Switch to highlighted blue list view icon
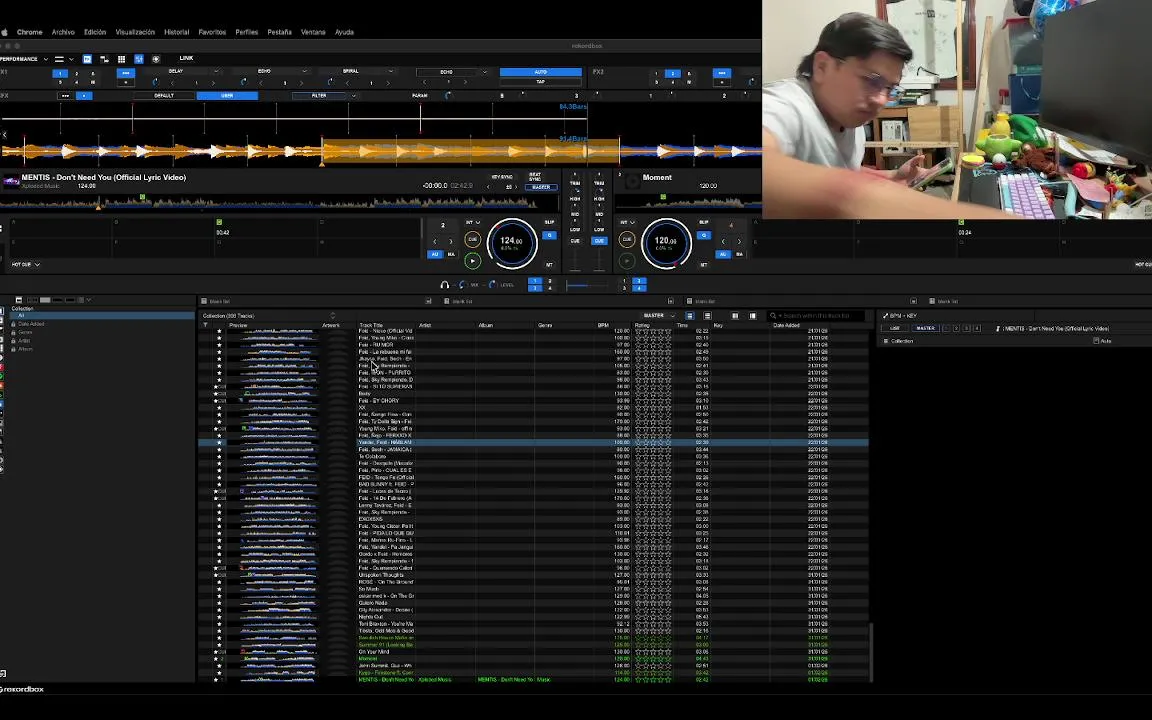The image size is (1152, 720). click(x=689, y=316)
